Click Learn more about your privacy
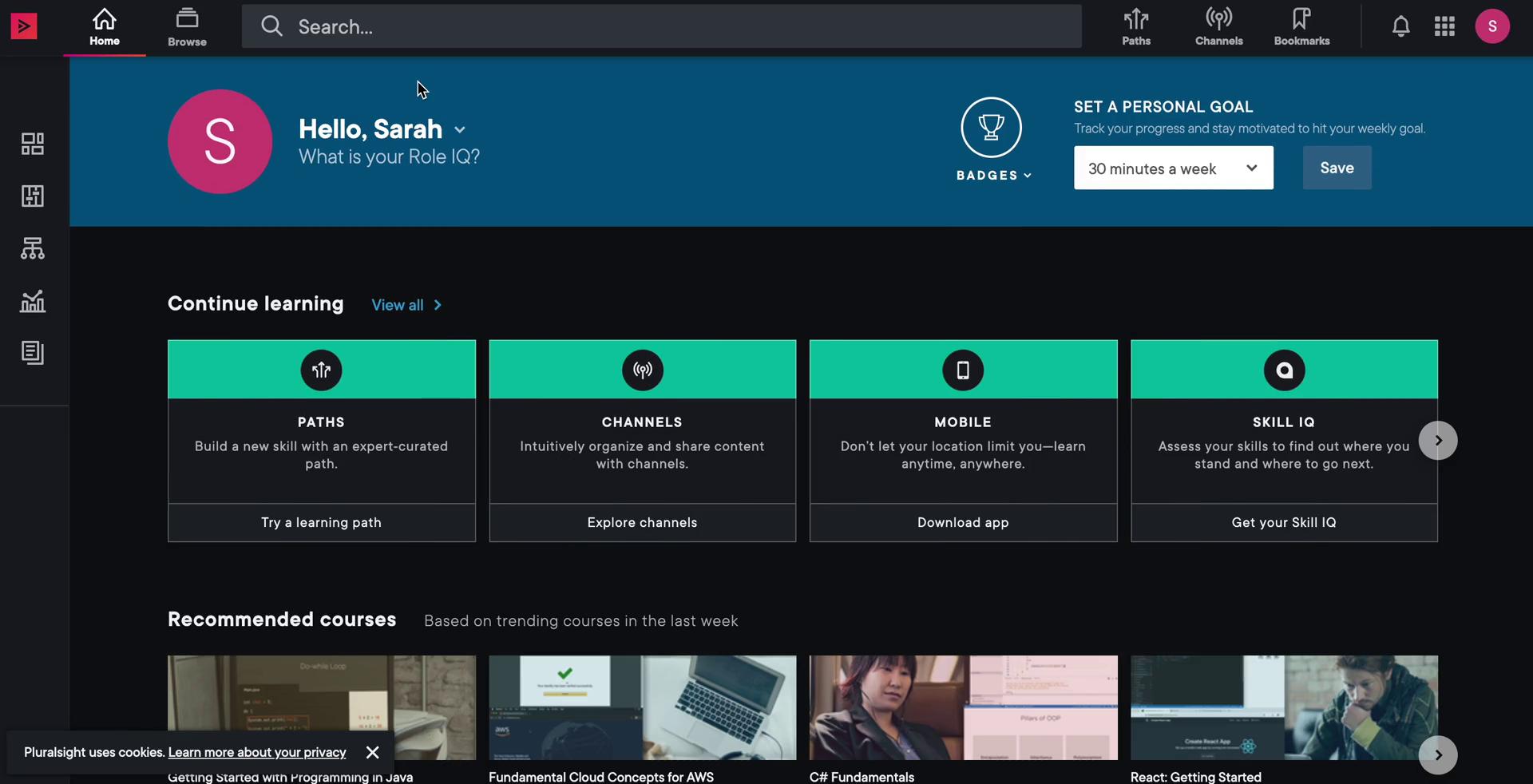The height and width of the screenshot is (784, 1533). point(257,753)
